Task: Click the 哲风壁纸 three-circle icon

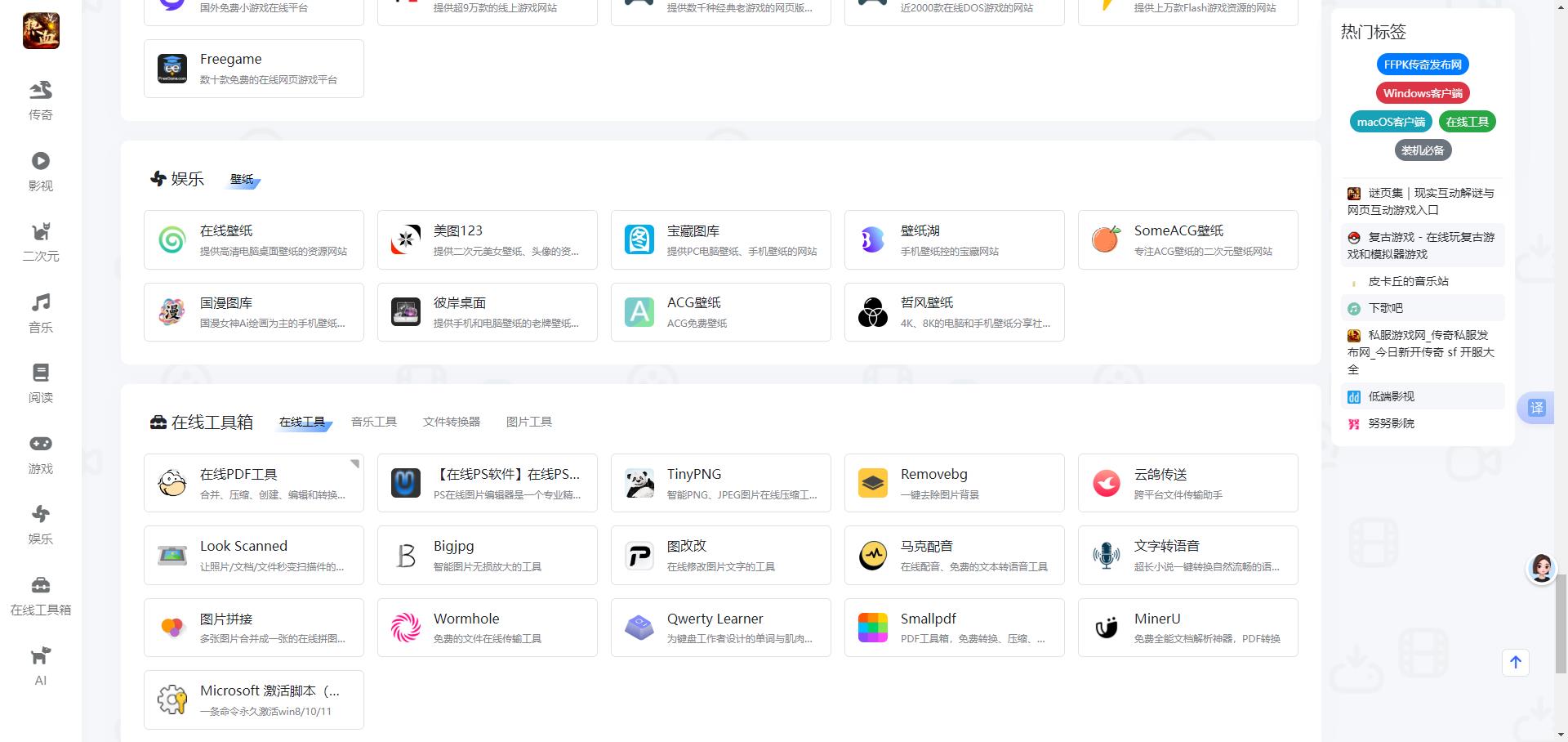Action: 873,312
